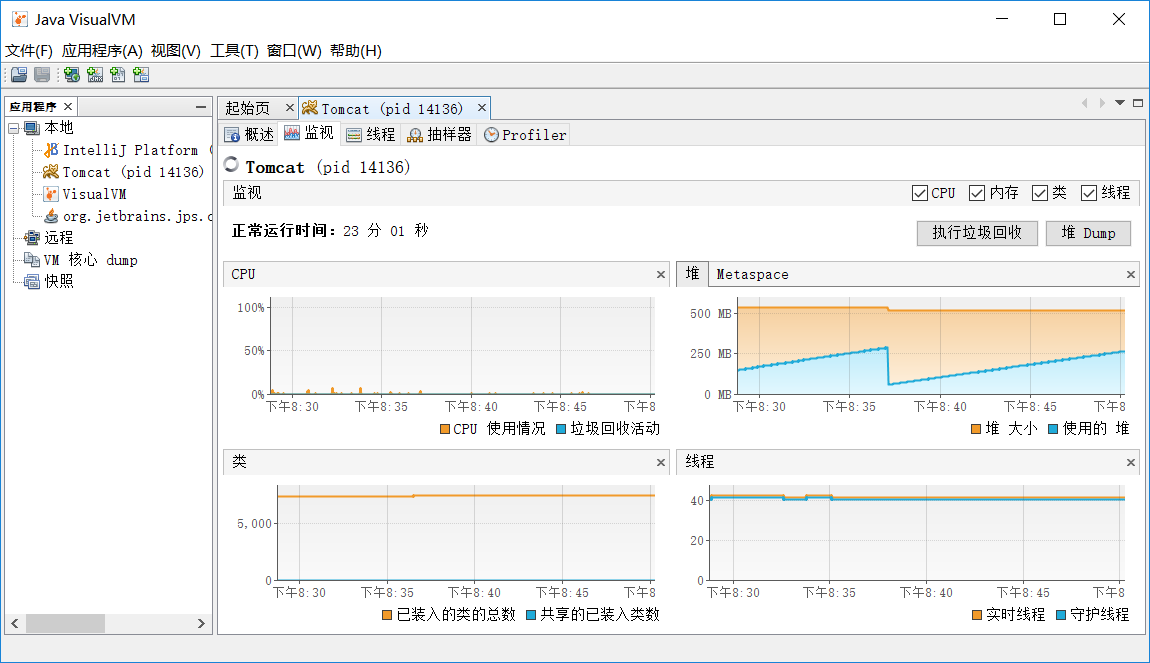Click the Load toolbar icon
The image size is (1150, 663).
(x=19, y=74)
